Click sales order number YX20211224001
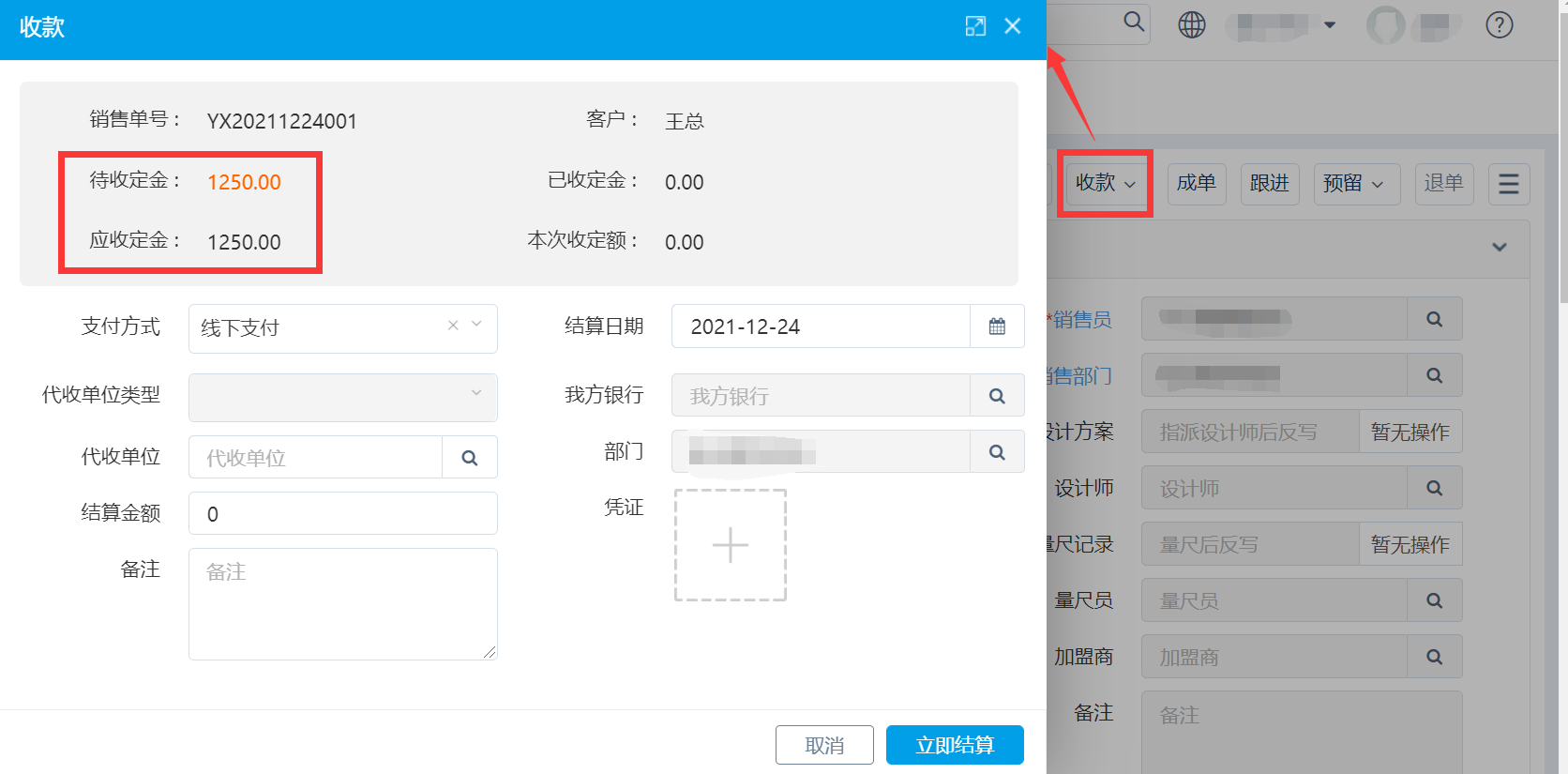The image size is (1568, 774). (282, 121)
